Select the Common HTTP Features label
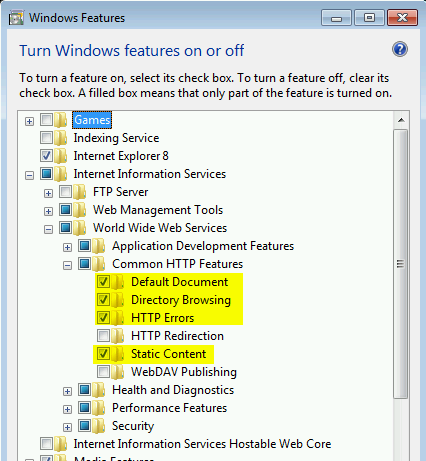Viewport: 426px width, 461px height. click(x=177, y=264)
